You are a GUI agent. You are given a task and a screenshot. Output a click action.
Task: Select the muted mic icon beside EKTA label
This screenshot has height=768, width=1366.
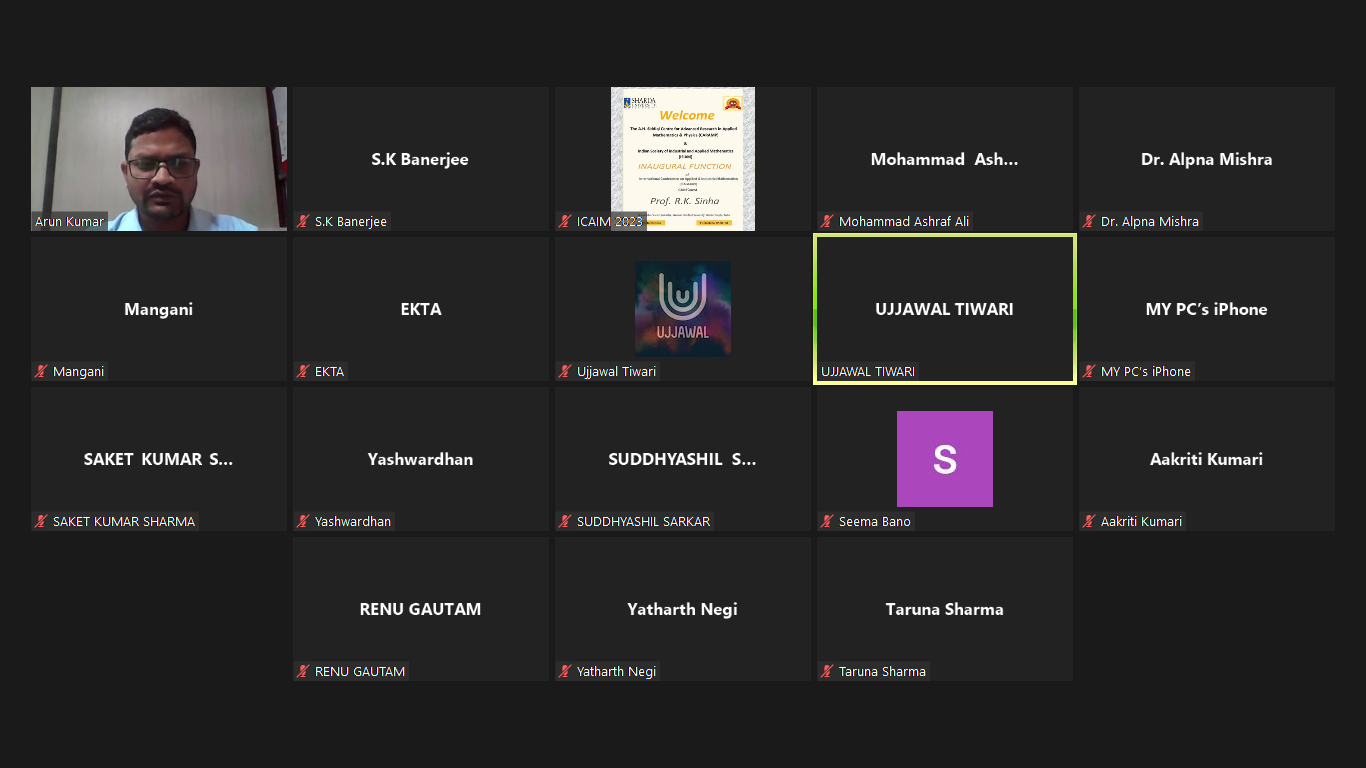coord(303,371)
